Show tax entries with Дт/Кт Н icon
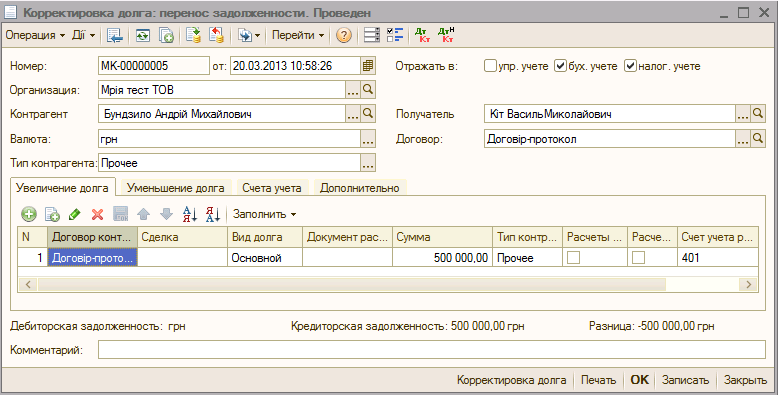Screen dimensions: 778x395 coord(446,35)
